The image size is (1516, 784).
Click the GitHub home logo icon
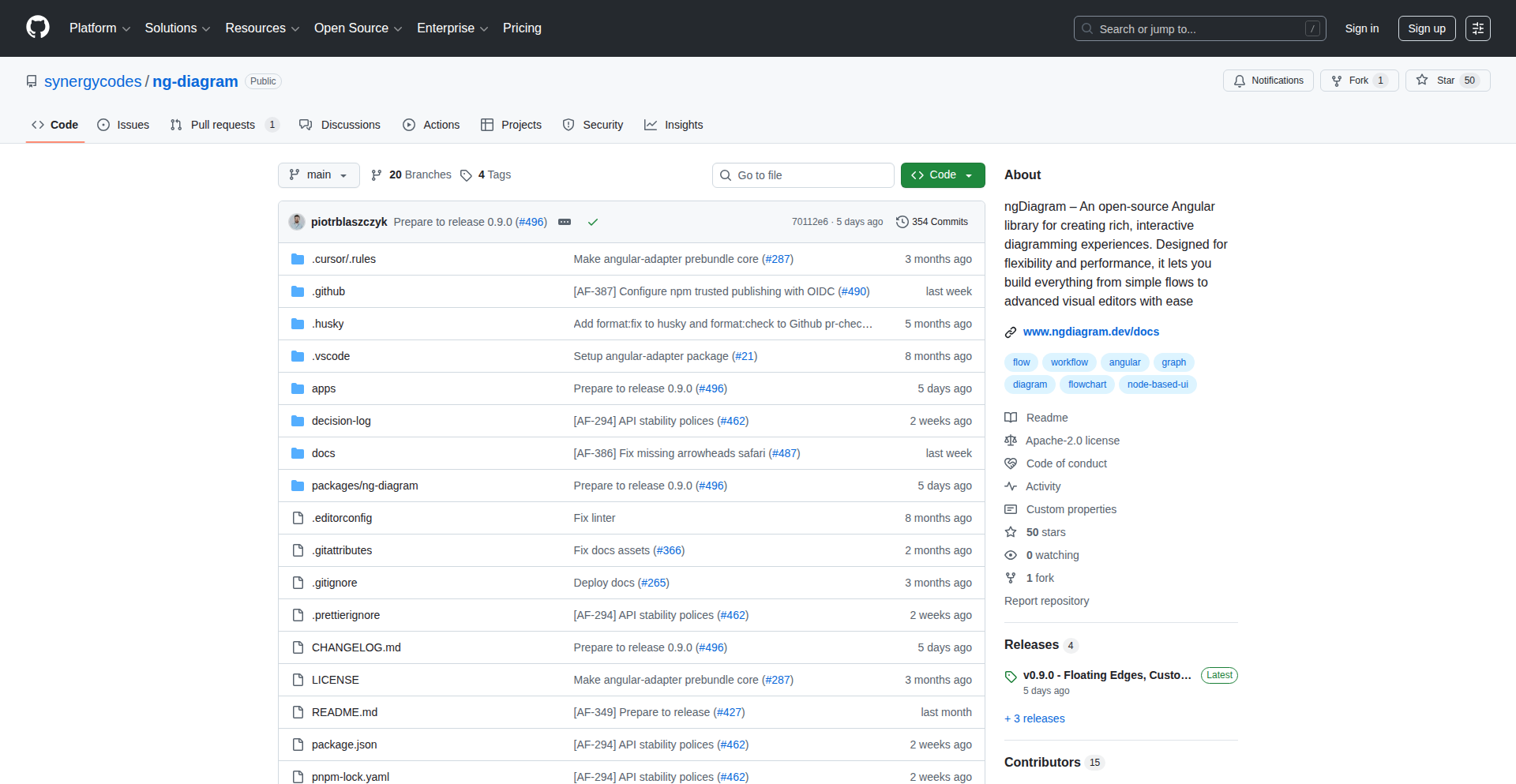(36, 28)
